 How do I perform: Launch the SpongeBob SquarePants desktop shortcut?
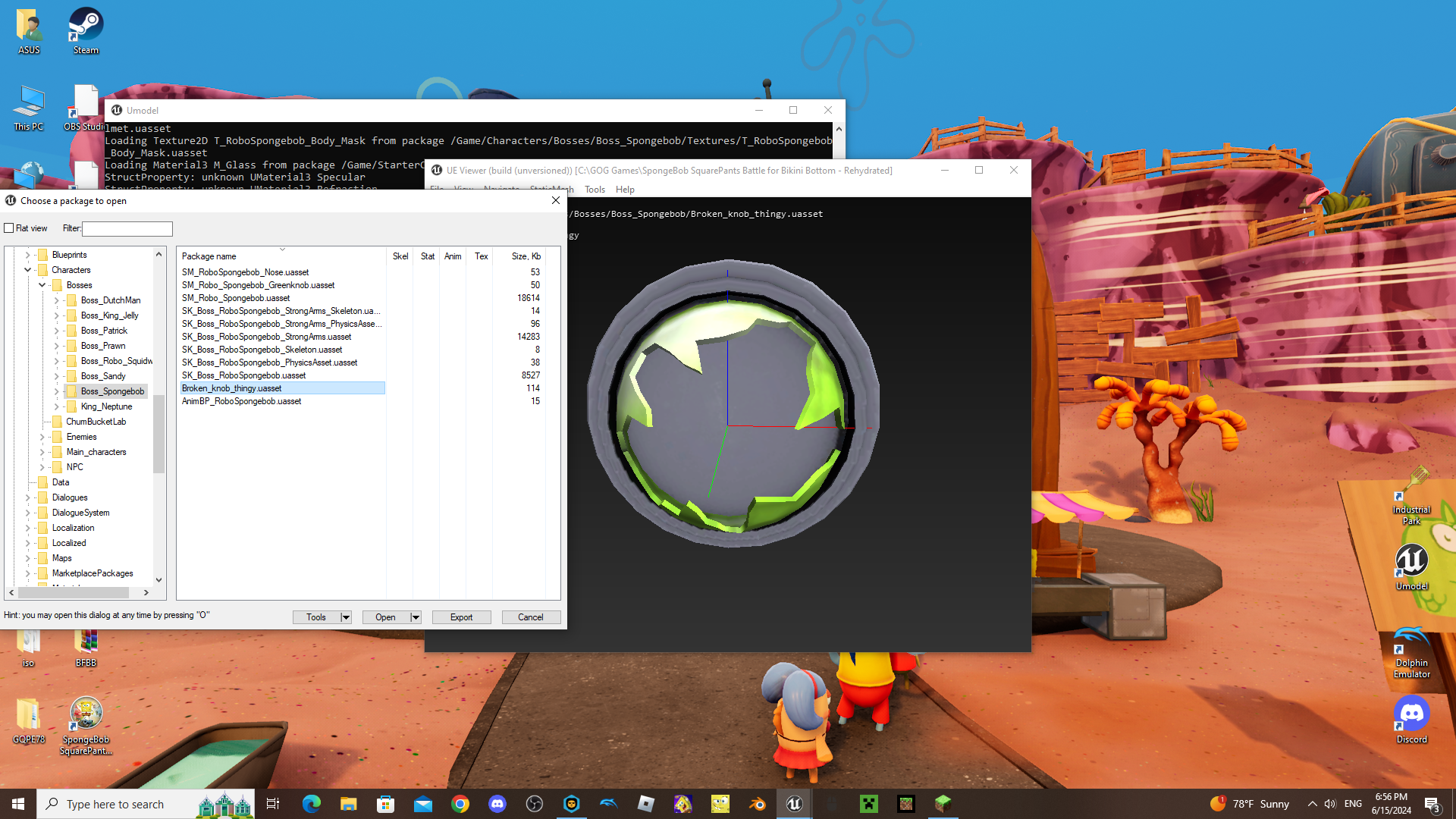(x=86, y=726)
